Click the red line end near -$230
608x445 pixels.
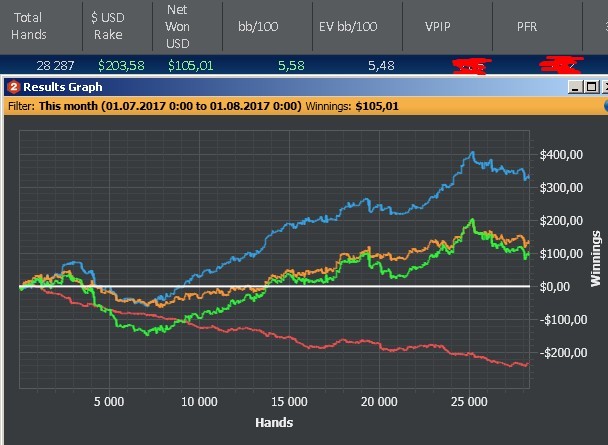pyautogui.click(x=526, y=364)
